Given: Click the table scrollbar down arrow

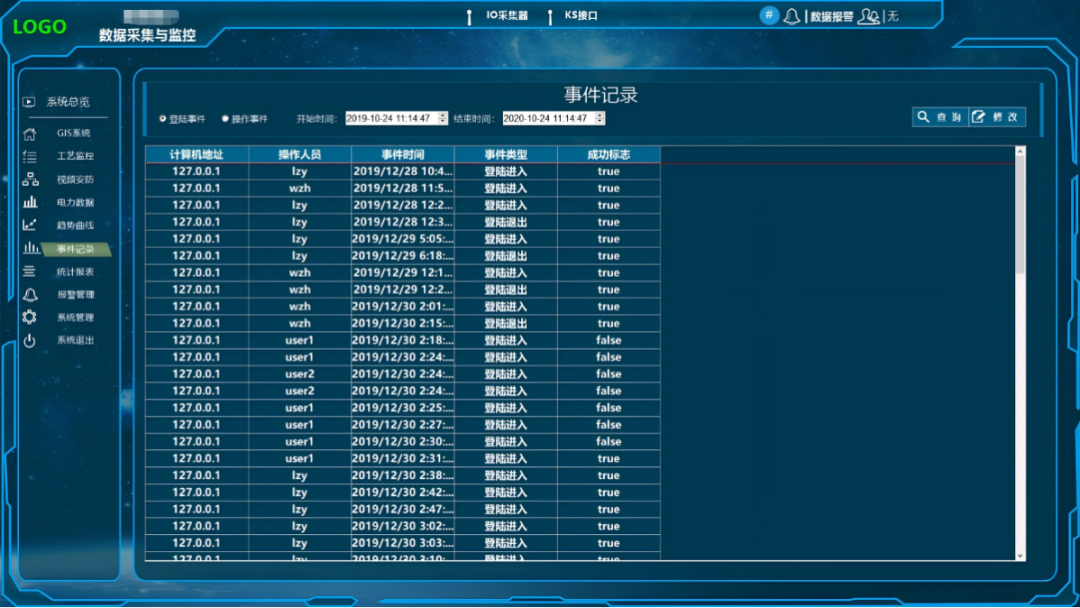Looking at the screenshot, I should point(1020,556).
